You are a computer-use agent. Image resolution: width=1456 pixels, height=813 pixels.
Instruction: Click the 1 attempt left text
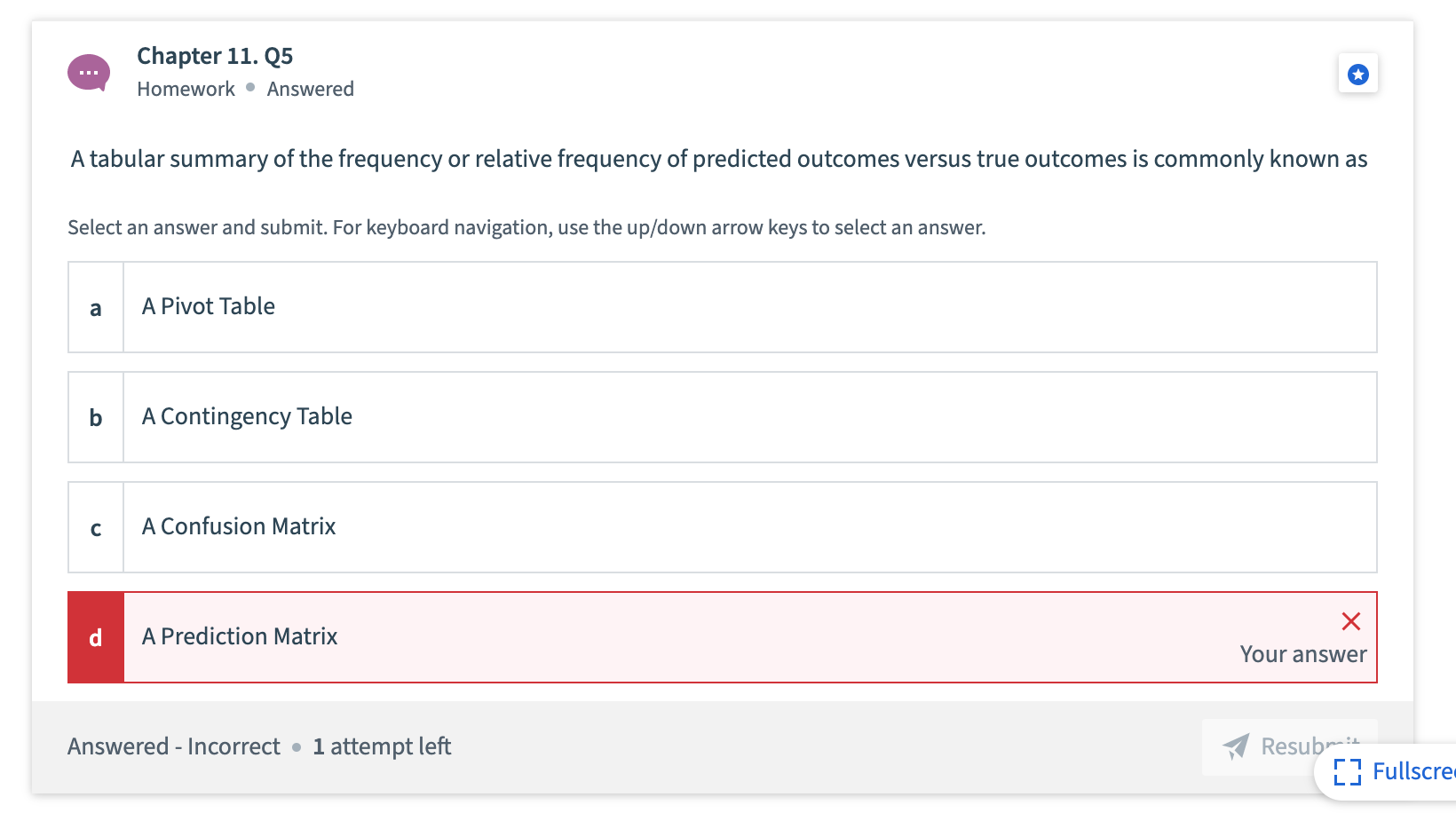[x=382, y=746]
